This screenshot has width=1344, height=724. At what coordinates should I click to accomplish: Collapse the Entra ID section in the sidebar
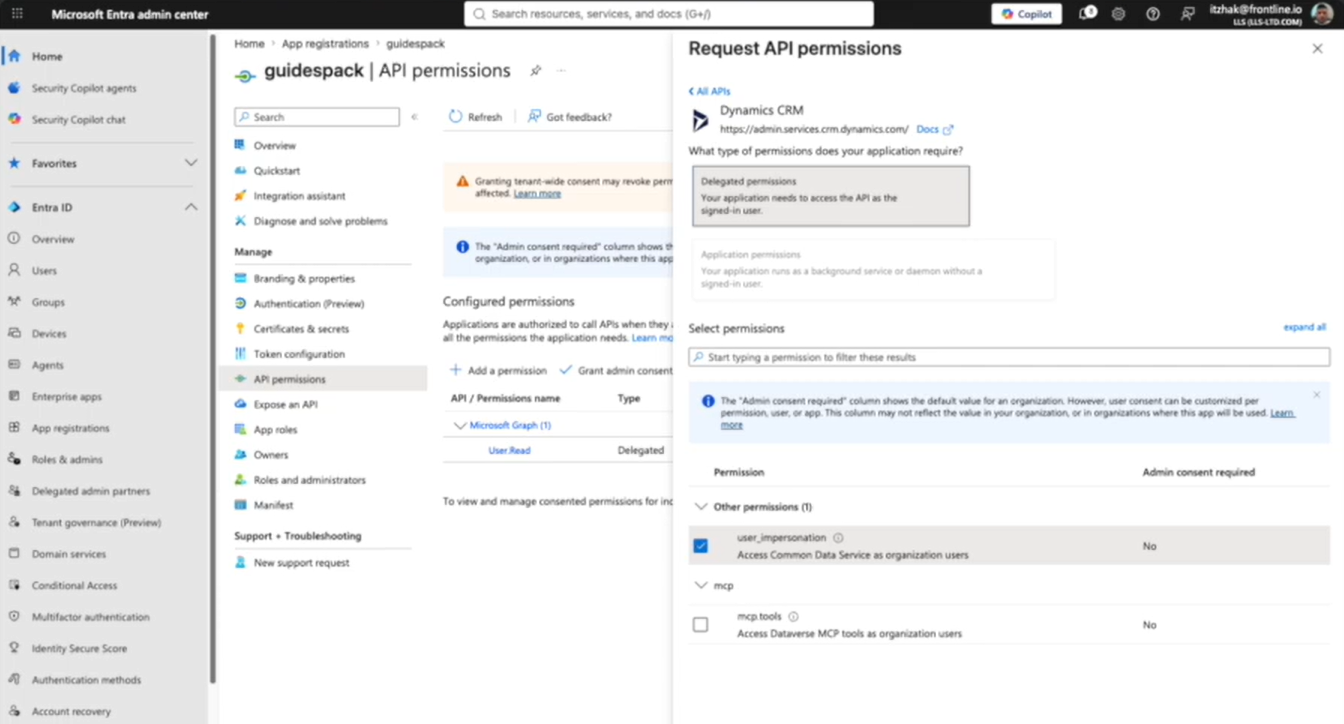pos(190,207)
